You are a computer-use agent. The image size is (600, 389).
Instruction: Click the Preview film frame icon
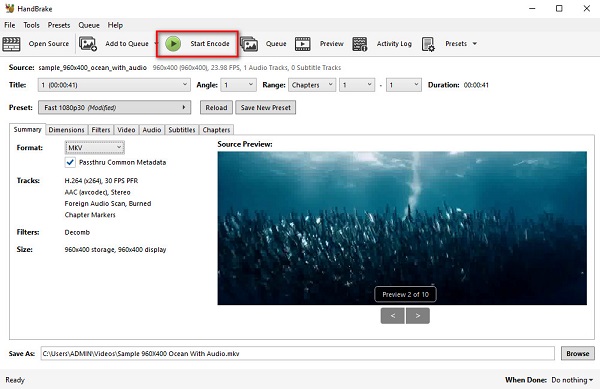[x=303, y=44]
